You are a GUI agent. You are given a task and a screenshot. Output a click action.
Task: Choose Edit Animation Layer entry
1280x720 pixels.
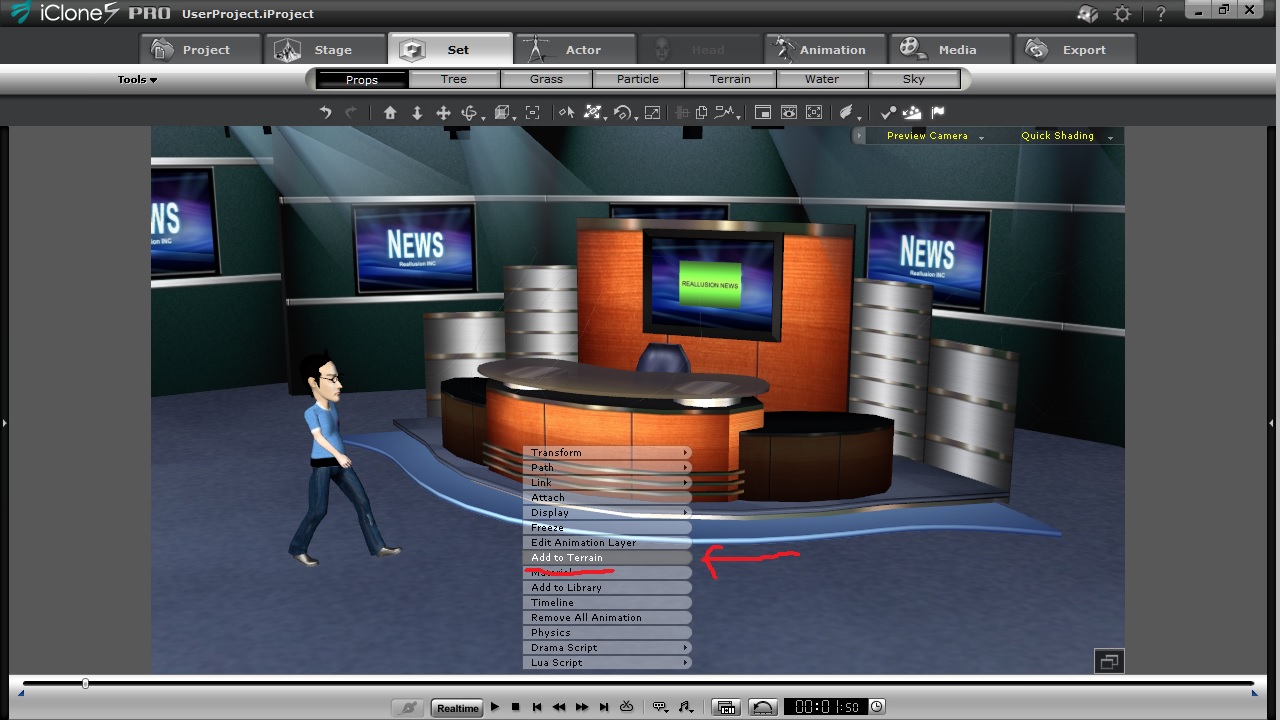(x=607, y=543)
